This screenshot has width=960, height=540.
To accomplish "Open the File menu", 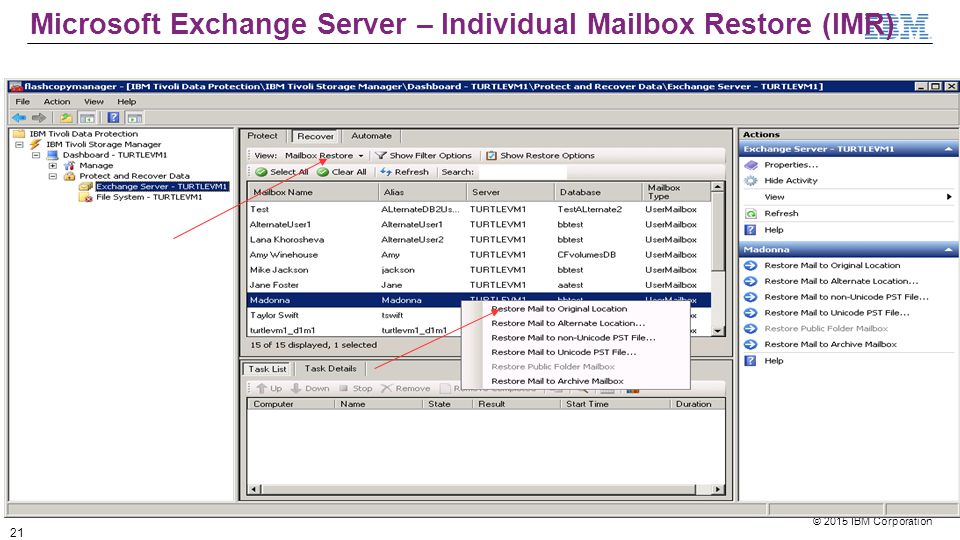I will pyautogui.click(x=23, y=102).
